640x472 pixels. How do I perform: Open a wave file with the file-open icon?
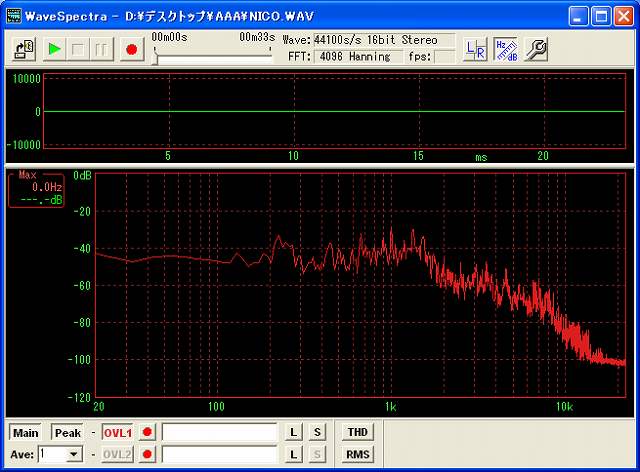[24, 49]
